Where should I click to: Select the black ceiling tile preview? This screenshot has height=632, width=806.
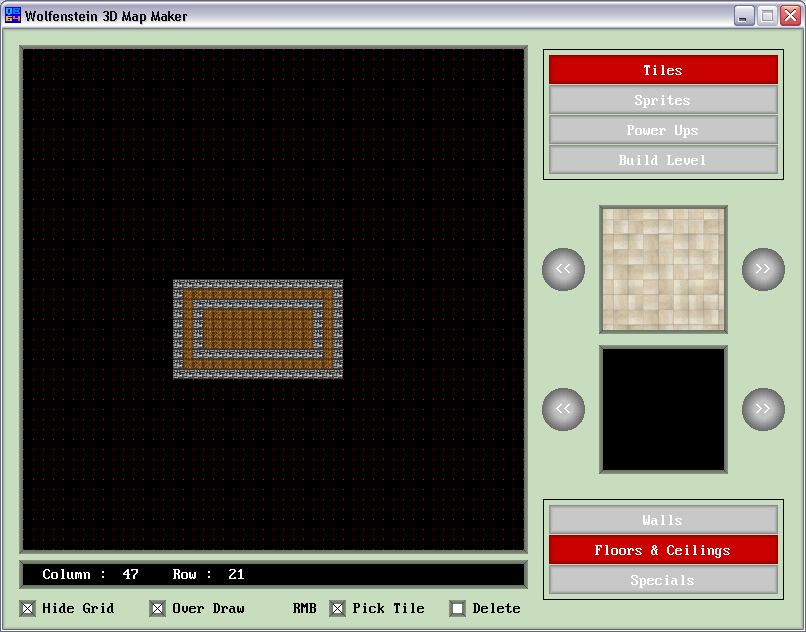[663, 409]
